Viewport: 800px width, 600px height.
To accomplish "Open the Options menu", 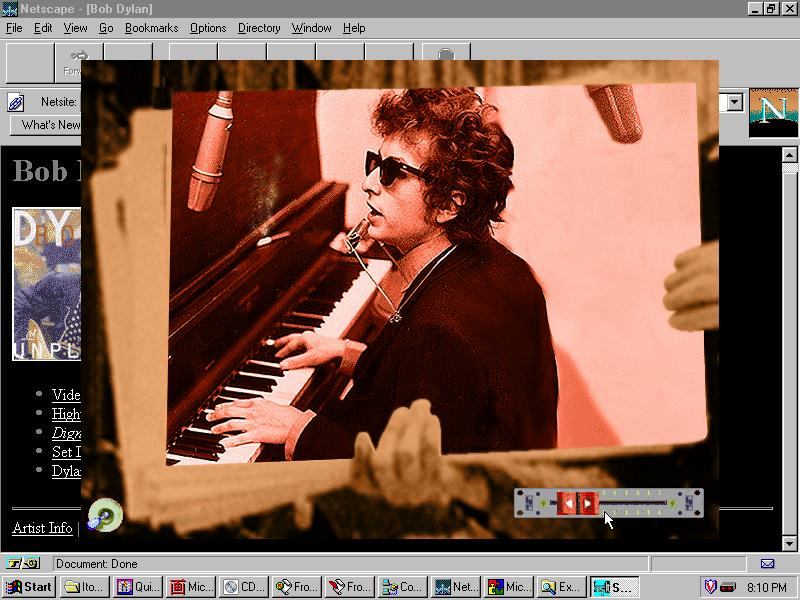I will [208, 28].
